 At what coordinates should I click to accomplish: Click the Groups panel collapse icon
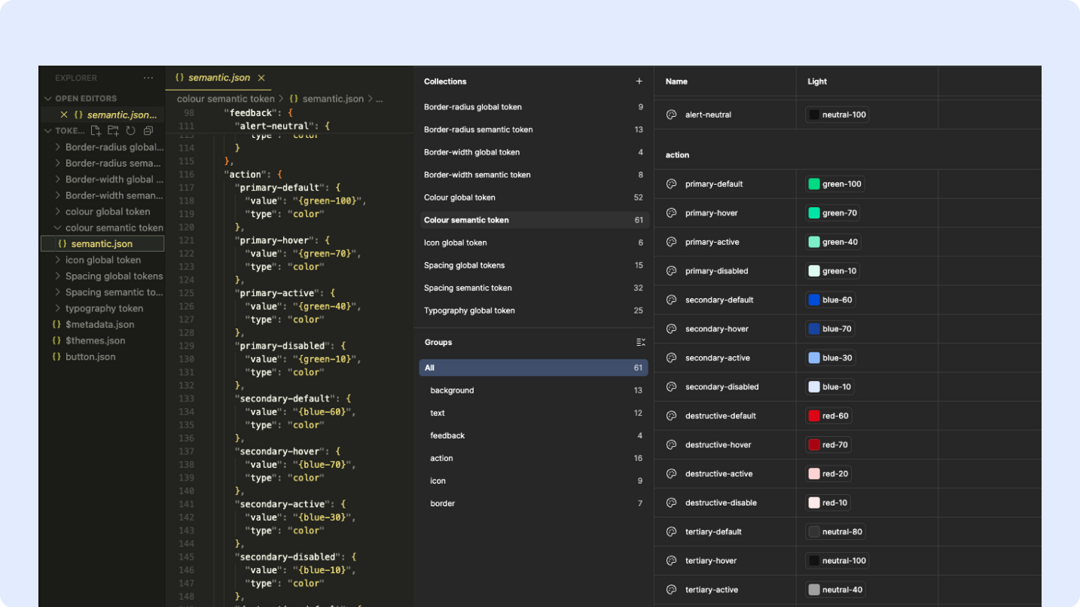click(640, 342)
